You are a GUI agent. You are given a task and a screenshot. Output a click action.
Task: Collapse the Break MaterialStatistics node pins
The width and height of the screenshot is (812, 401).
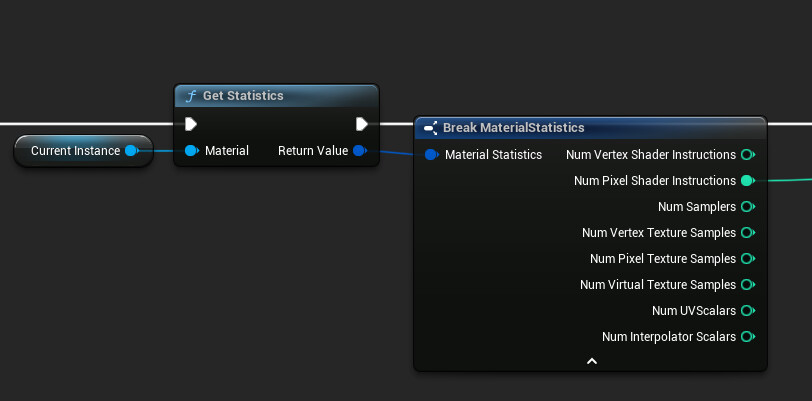click(592, 361)
